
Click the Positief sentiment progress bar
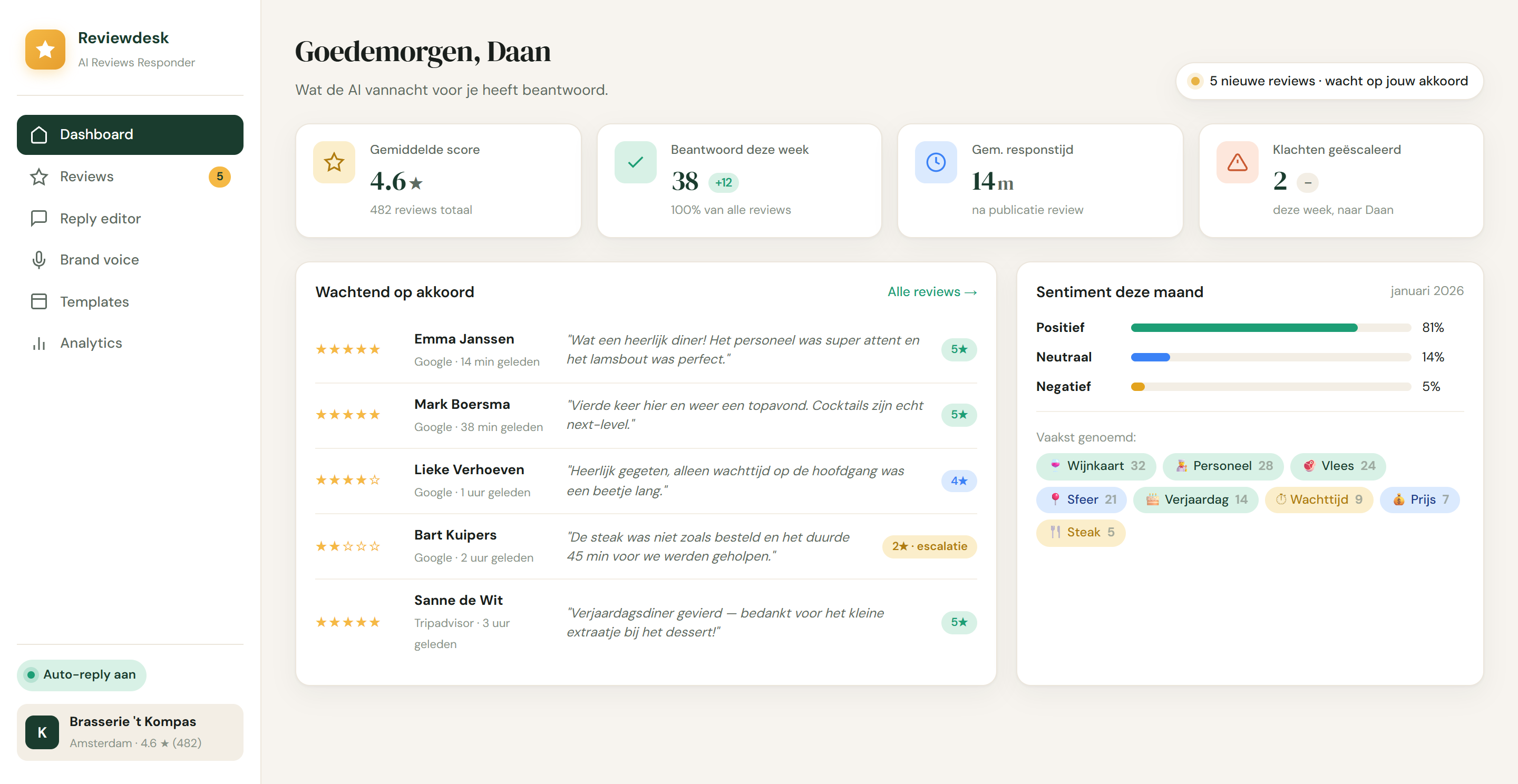(1270, 328)
